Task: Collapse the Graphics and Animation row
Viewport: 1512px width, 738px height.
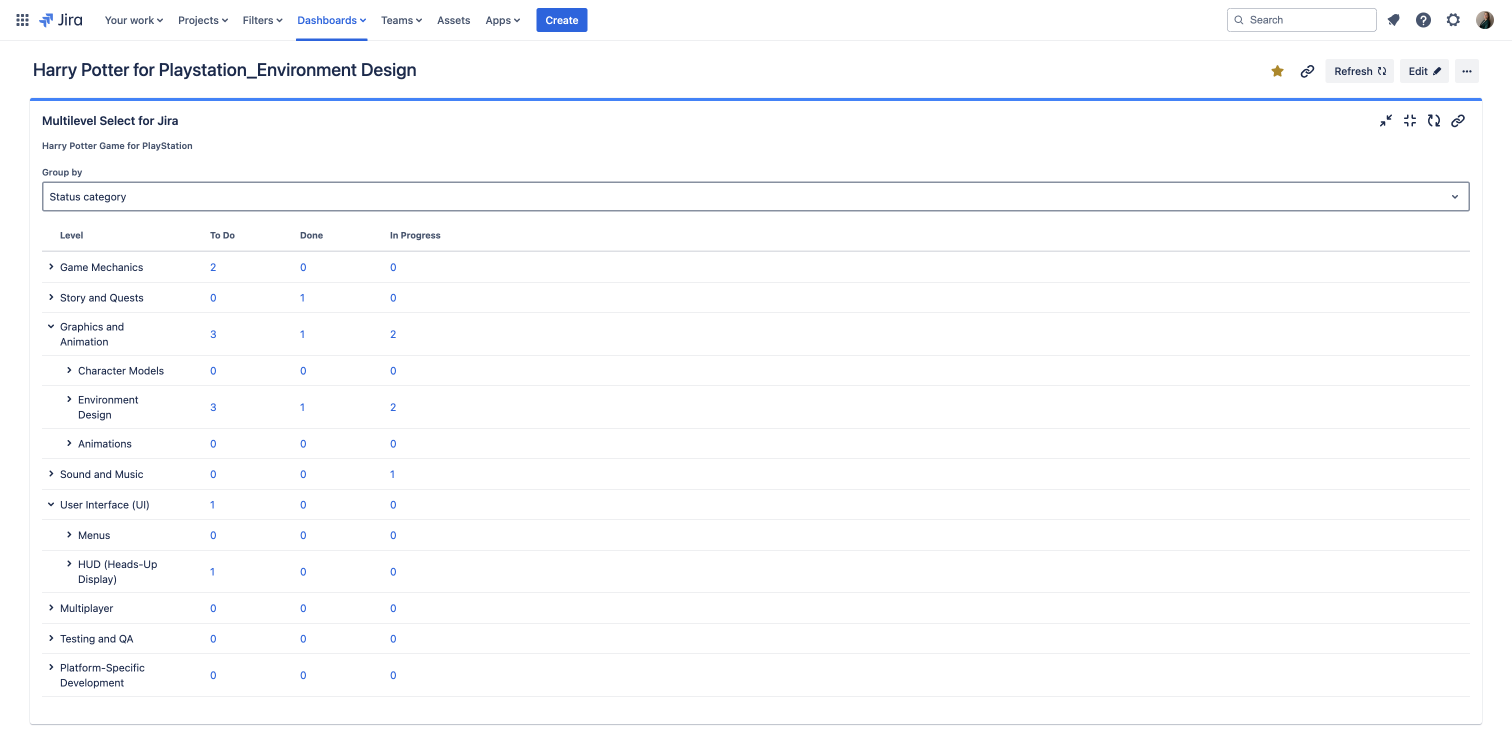Action: [51, 326]
